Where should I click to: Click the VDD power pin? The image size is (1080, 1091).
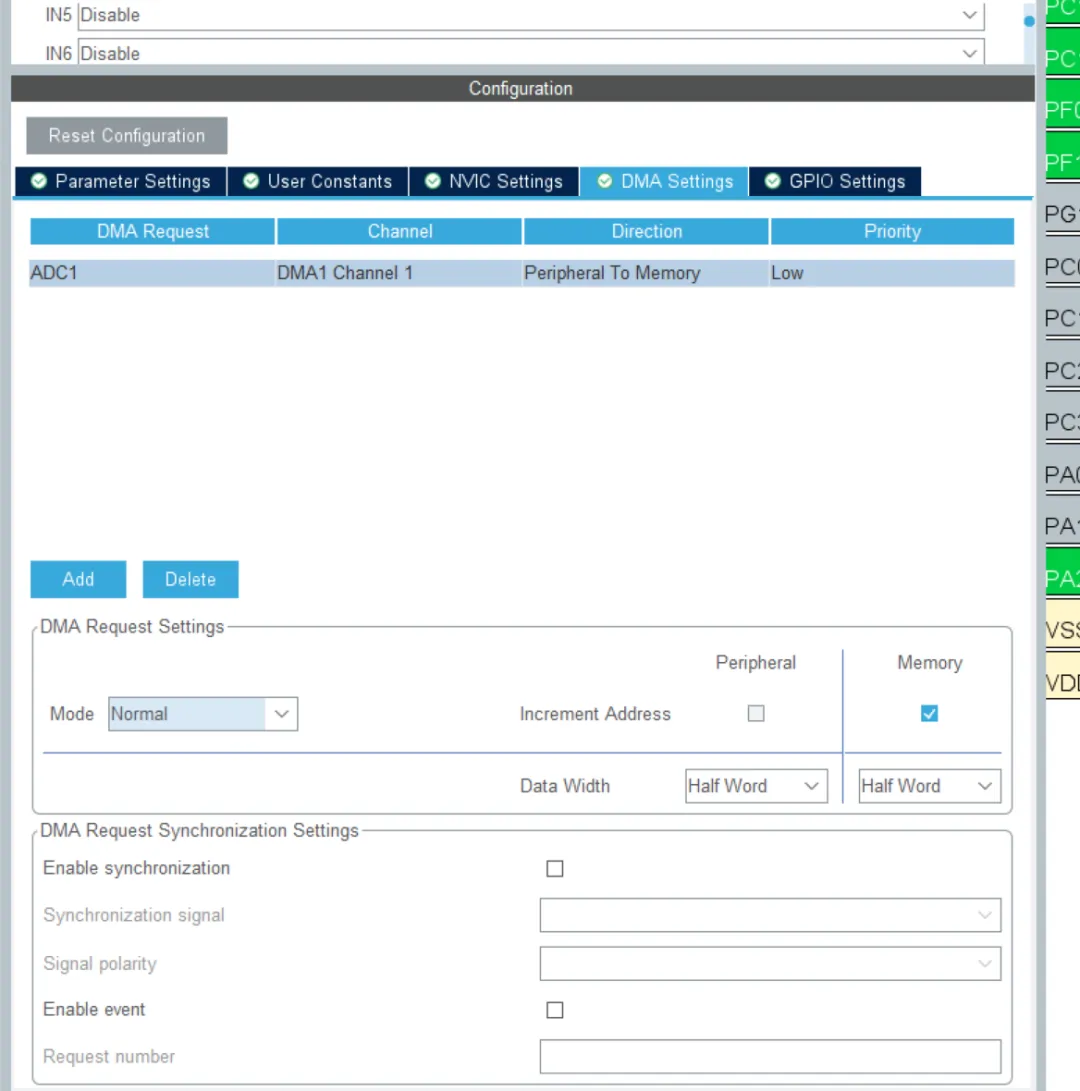[1062, 683]
